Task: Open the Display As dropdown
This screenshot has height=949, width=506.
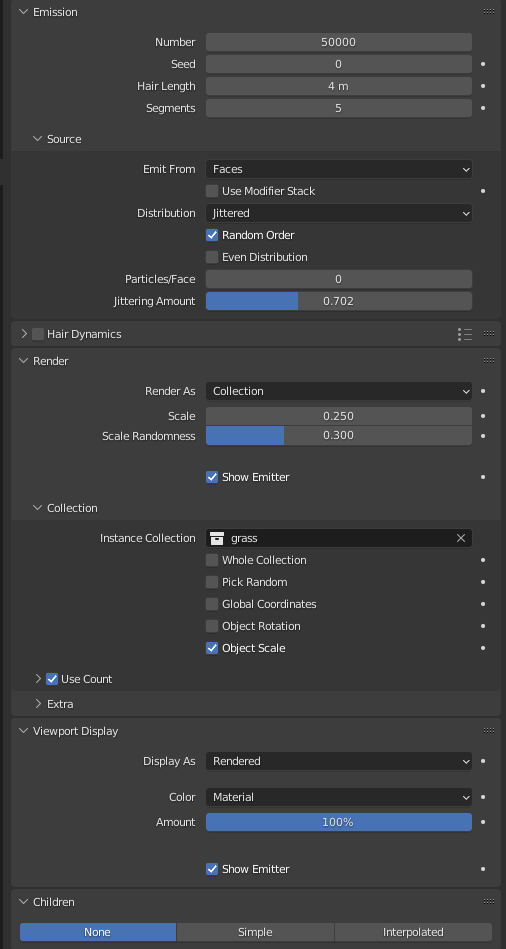Action: [x=338, y=761]
